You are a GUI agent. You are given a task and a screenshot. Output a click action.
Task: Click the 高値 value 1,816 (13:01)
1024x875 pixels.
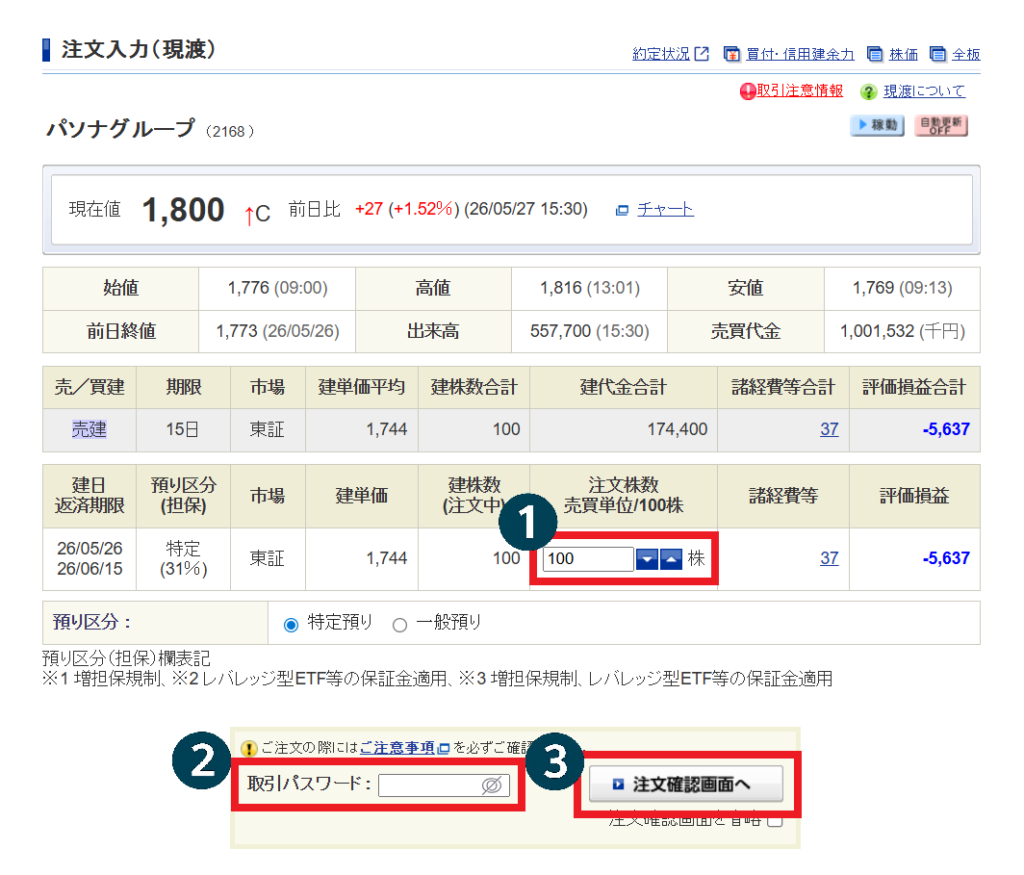pos(590,288)
